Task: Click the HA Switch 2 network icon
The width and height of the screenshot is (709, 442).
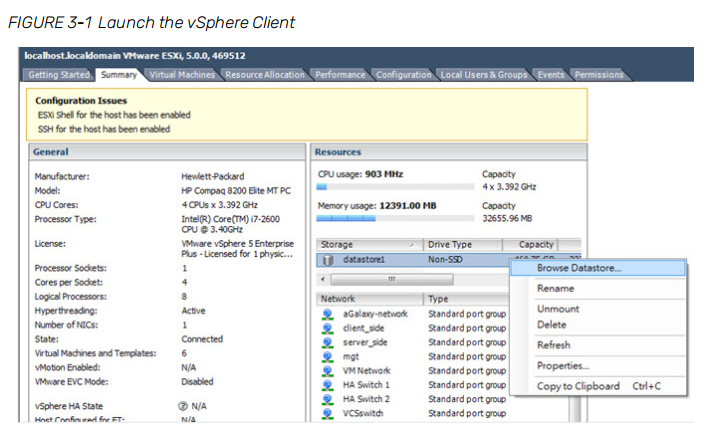Action: pyautogui.click(x=327, y=400)
